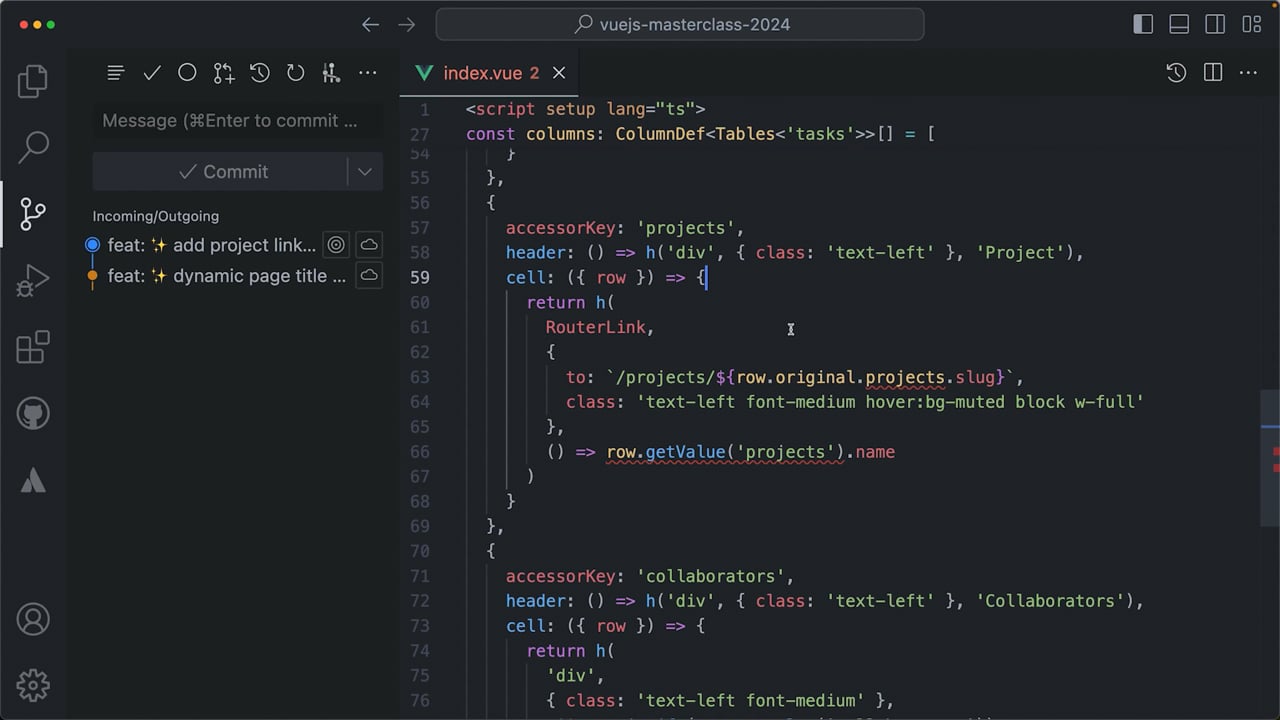This screenshot has width=1280, height=720.
Task: Open the GitHub view in activity bar
Action: point(33,413)
